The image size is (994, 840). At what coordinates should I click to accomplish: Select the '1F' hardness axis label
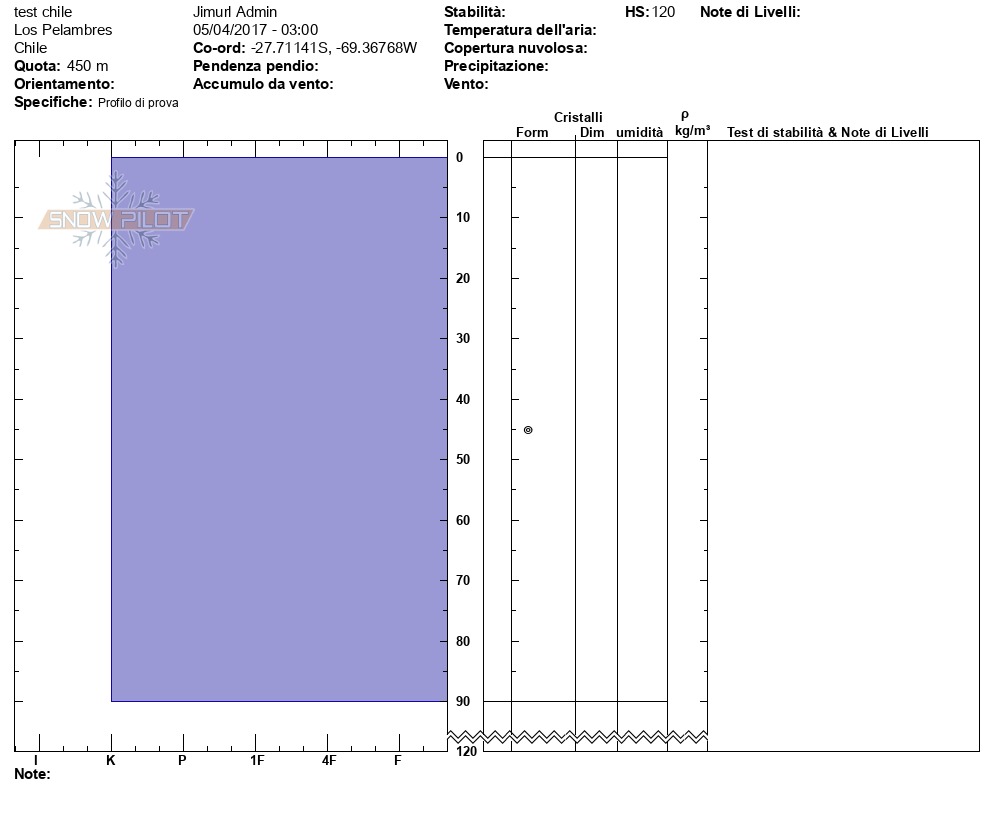[257, 760]
